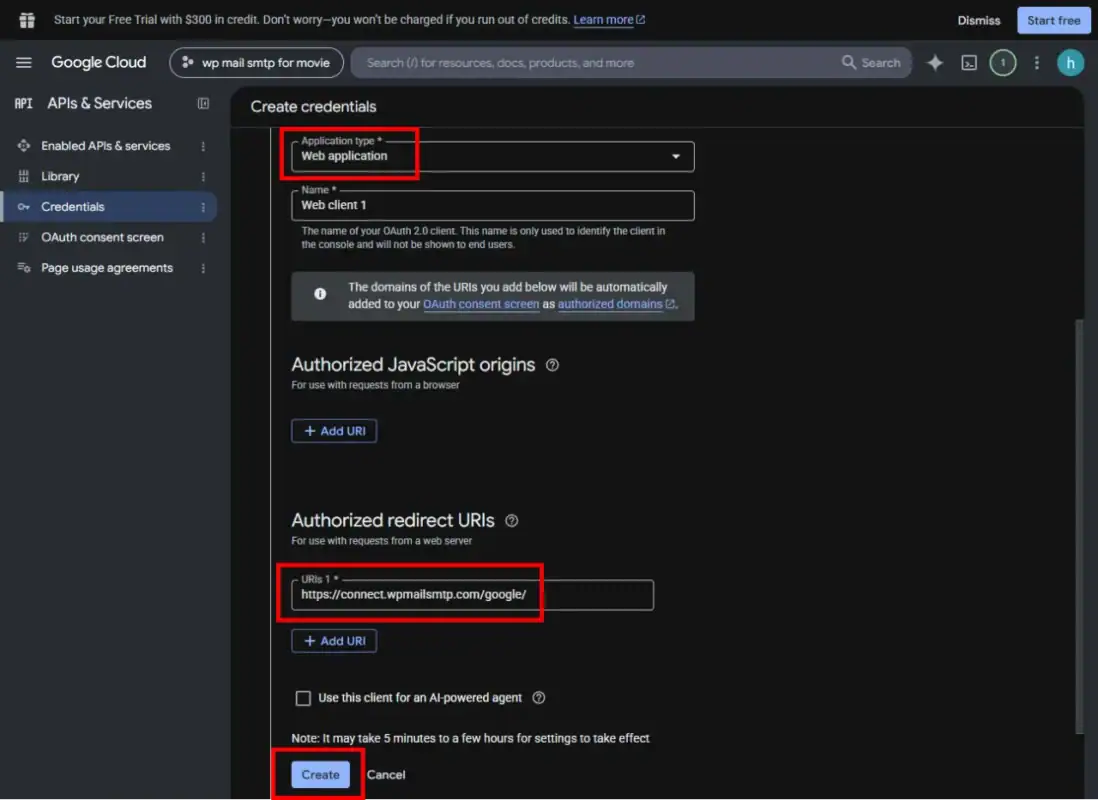
Task: Open the main hamburger navigation menu
Action: pyautogui.click(x=24, y=62)
